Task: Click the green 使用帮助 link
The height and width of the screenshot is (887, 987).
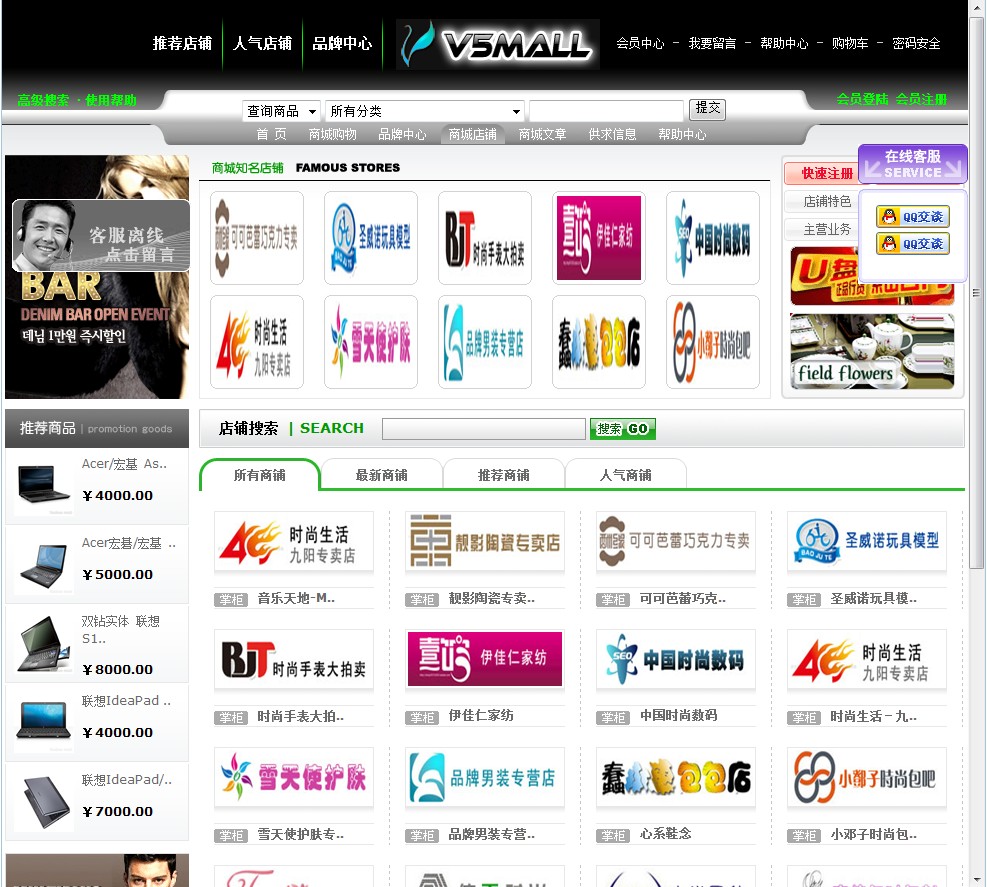Action: pyautogui.click(x=111, y=100)
